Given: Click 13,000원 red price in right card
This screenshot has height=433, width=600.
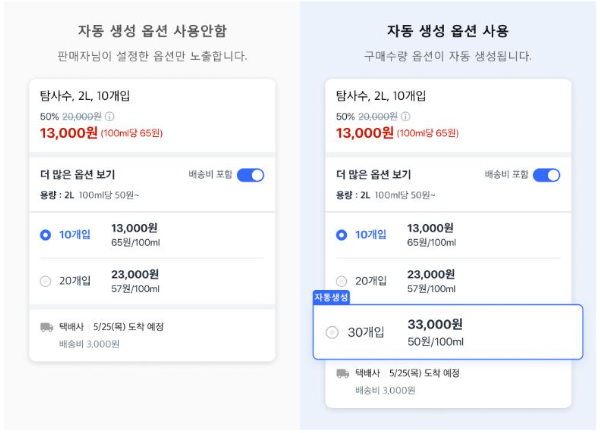Looking at the screenshot, I should [364, 133].
